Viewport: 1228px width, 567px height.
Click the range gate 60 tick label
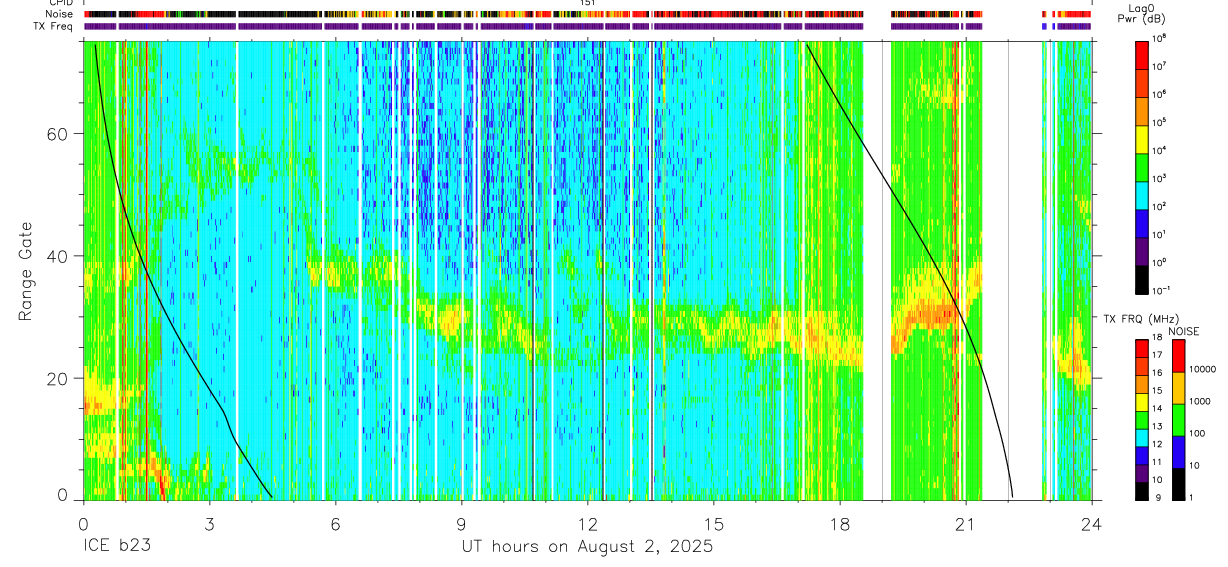[x=58, y=134]
